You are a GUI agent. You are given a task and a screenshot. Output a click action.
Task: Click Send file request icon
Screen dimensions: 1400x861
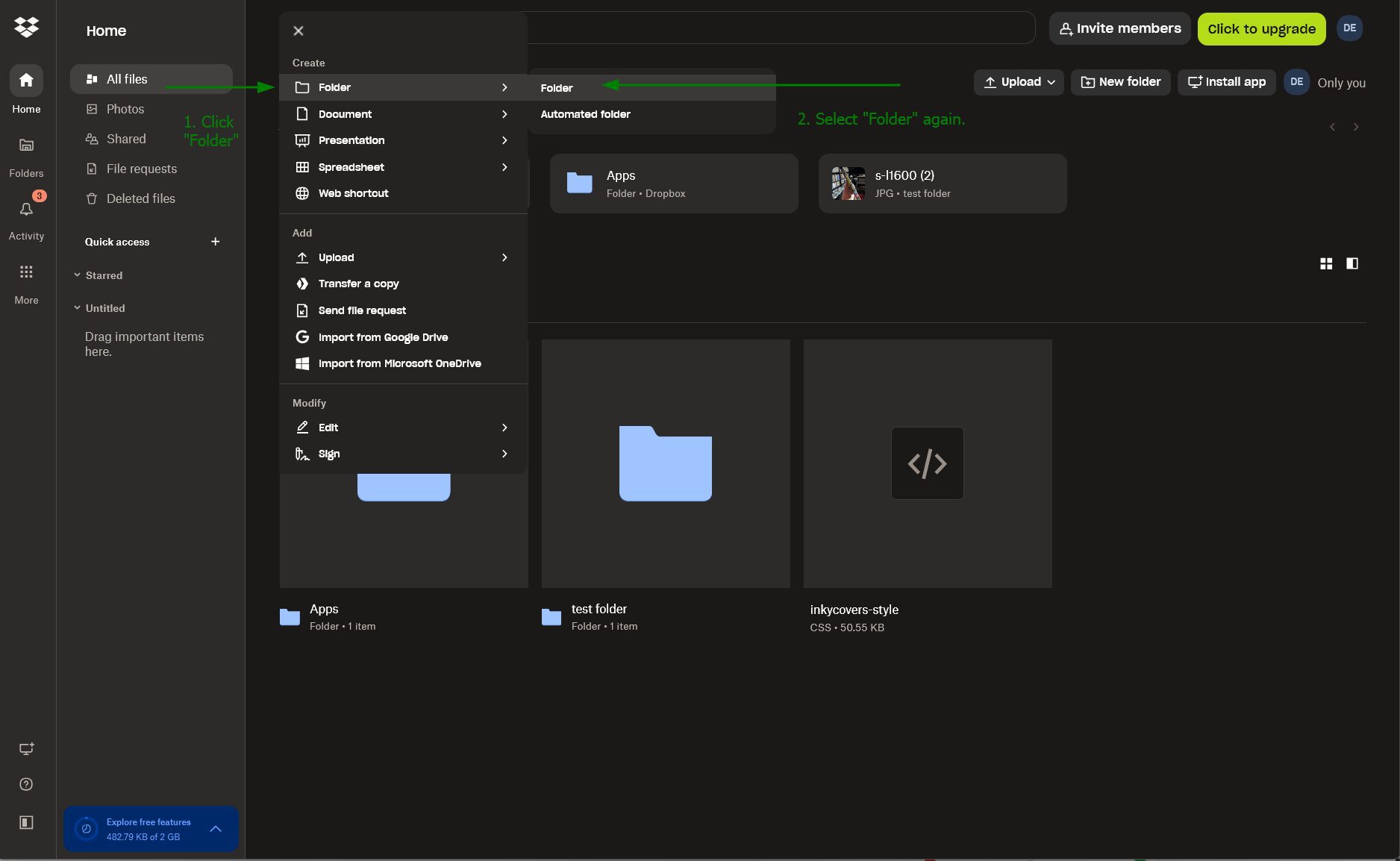pyautogui.click(x=302, y=310)
